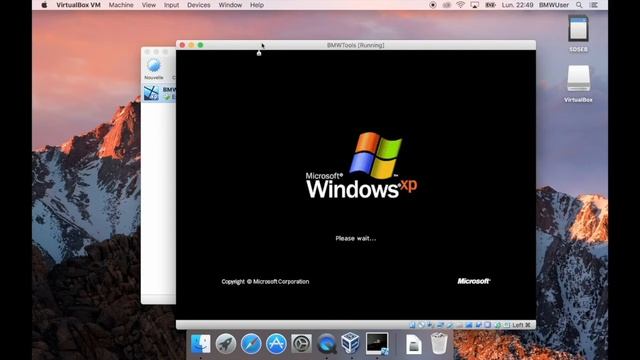Open the Wi-Fi status menu
Screen dimensions: 640x360
click(460, 5)
